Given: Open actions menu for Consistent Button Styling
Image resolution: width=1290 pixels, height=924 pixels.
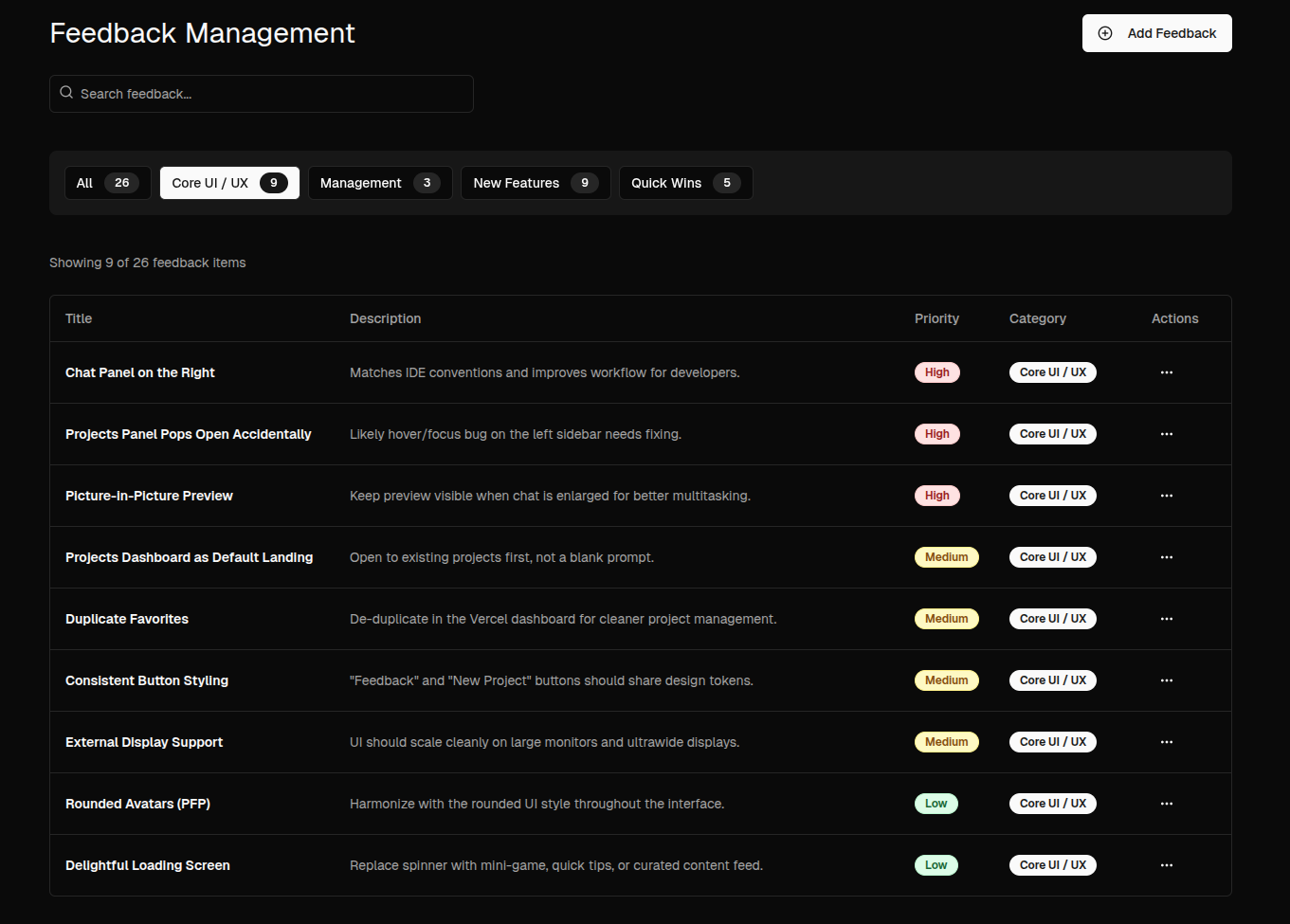Looking at the screenshot, I should (x=1166, y=679).
